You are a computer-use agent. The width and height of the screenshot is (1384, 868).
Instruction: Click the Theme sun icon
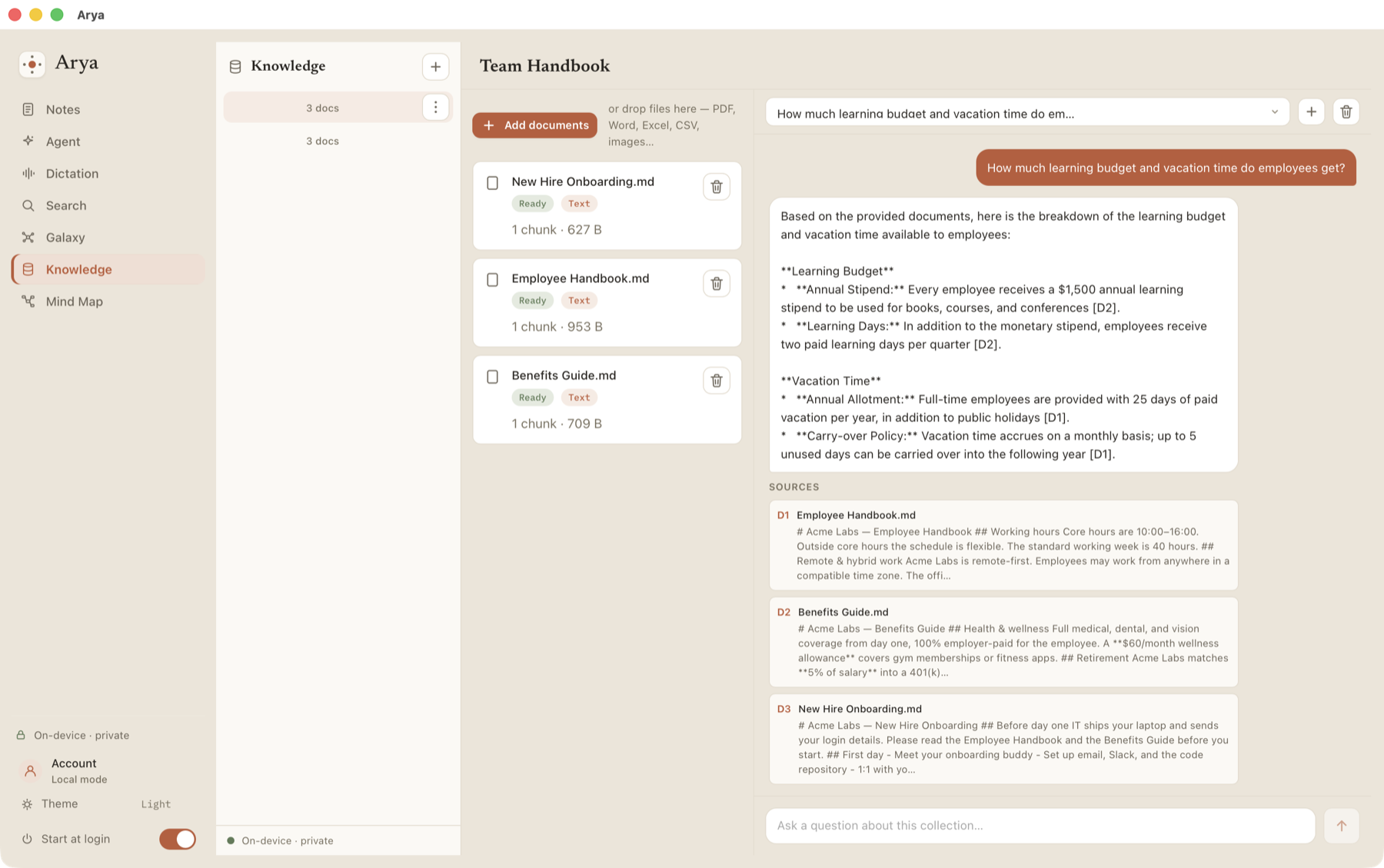pos(27,804)
